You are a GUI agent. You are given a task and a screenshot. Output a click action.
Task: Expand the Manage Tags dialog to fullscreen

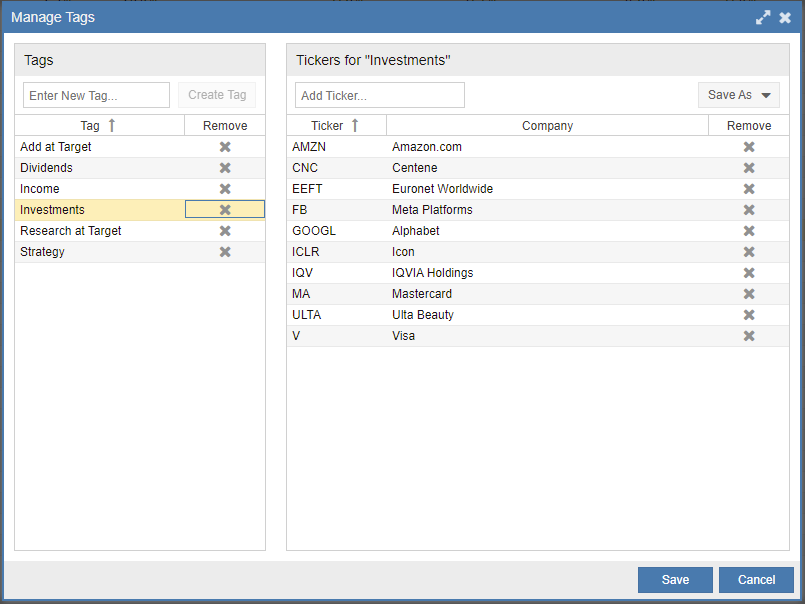tap(763, 17)
